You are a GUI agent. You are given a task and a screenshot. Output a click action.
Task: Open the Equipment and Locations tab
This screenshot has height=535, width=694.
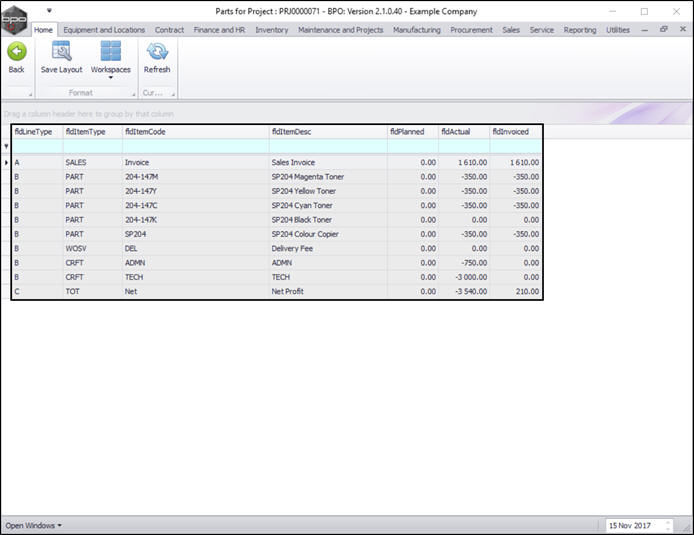point(104,30)
